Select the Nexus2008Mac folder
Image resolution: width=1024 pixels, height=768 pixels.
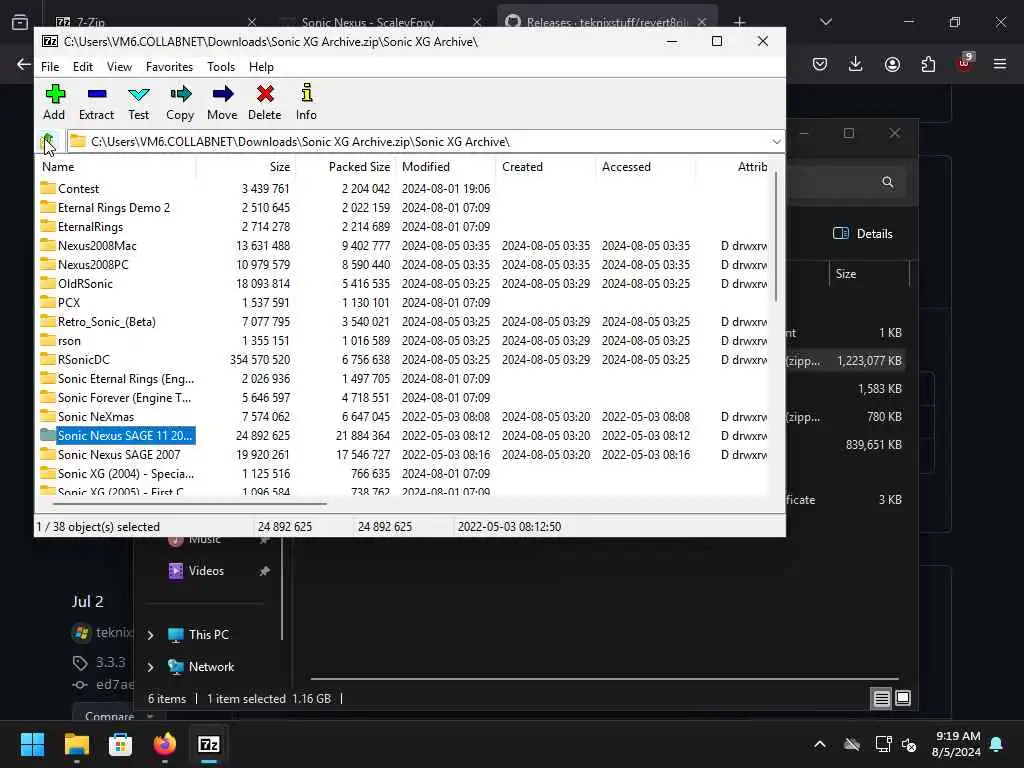coord(97,246)
